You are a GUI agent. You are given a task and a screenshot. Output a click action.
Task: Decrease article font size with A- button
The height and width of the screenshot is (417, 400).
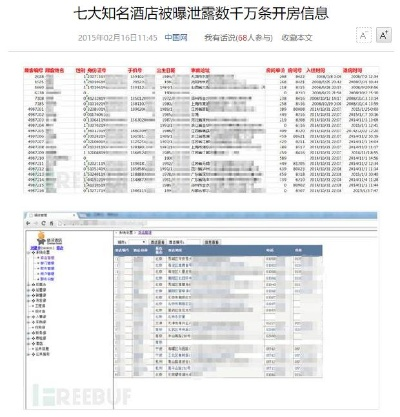pyautogui.click(x=364, y=35)
